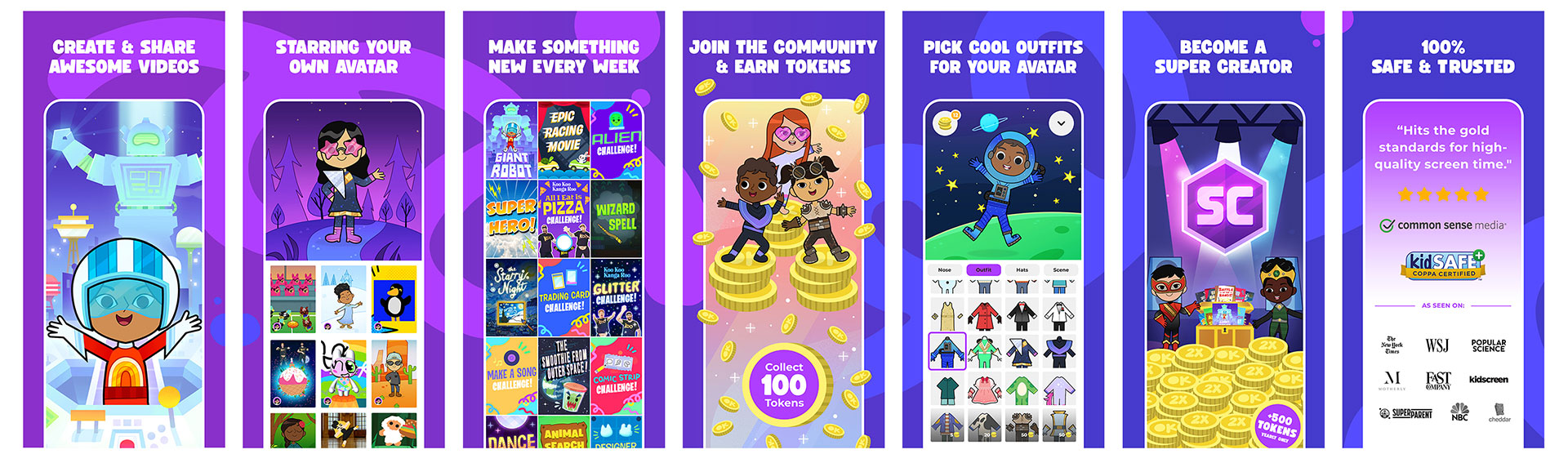
Task: Click the SC Super Creator hexagon badge
Action: tap(1223, 203)
